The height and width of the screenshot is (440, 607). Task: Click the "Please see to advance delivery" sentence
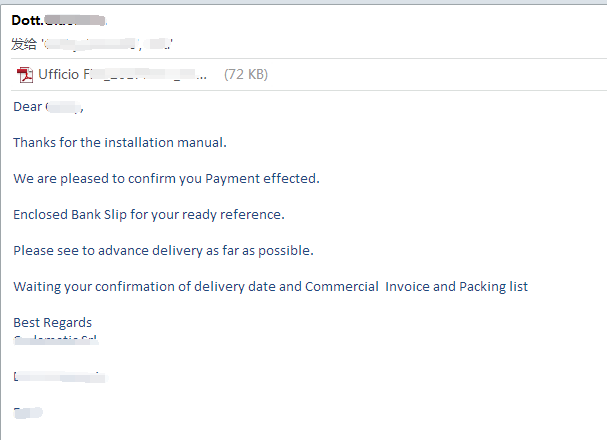point(163,250)
